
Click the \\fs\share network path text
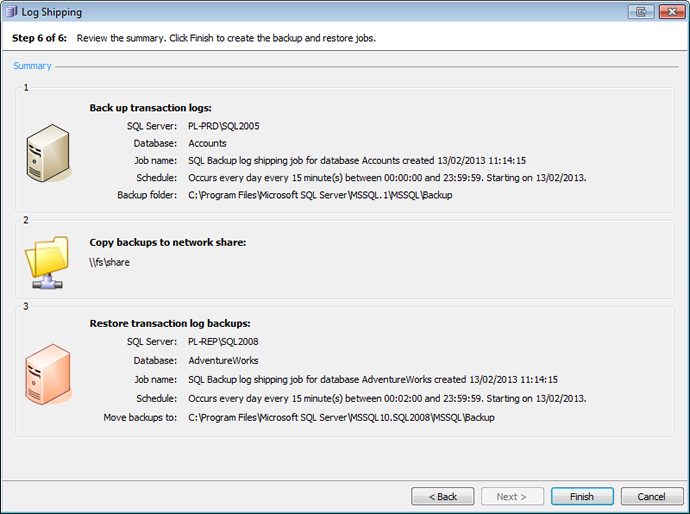tap(110, 262)
